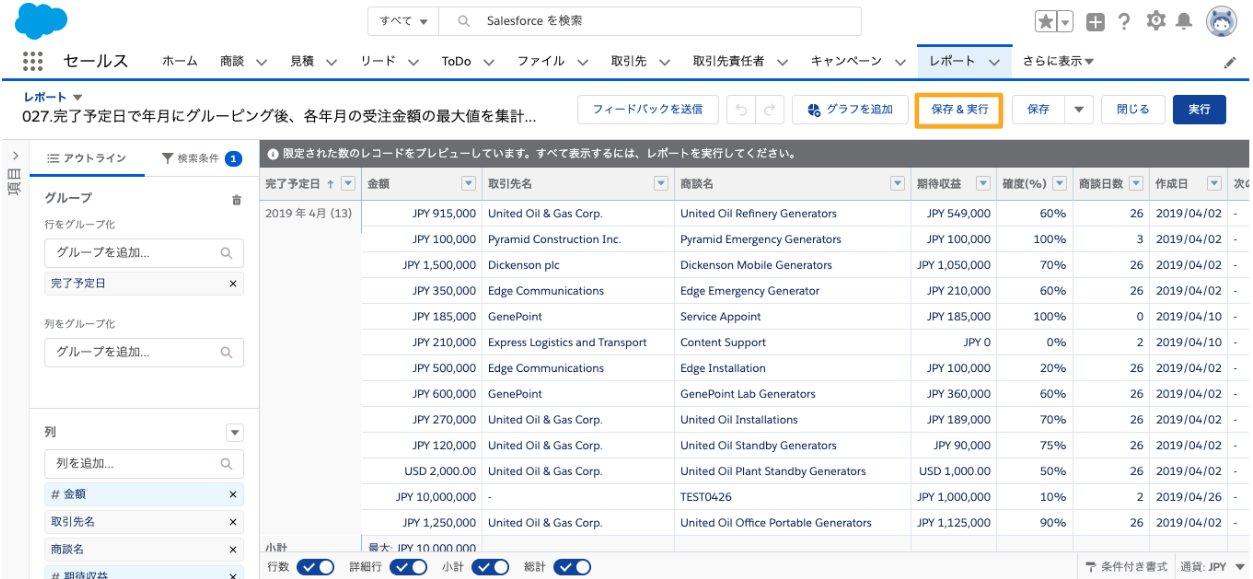Image resolution: width=1253 pixels, height=579 pixels.
Task: Go to the ホーム tab
Action: pos(180,62)
